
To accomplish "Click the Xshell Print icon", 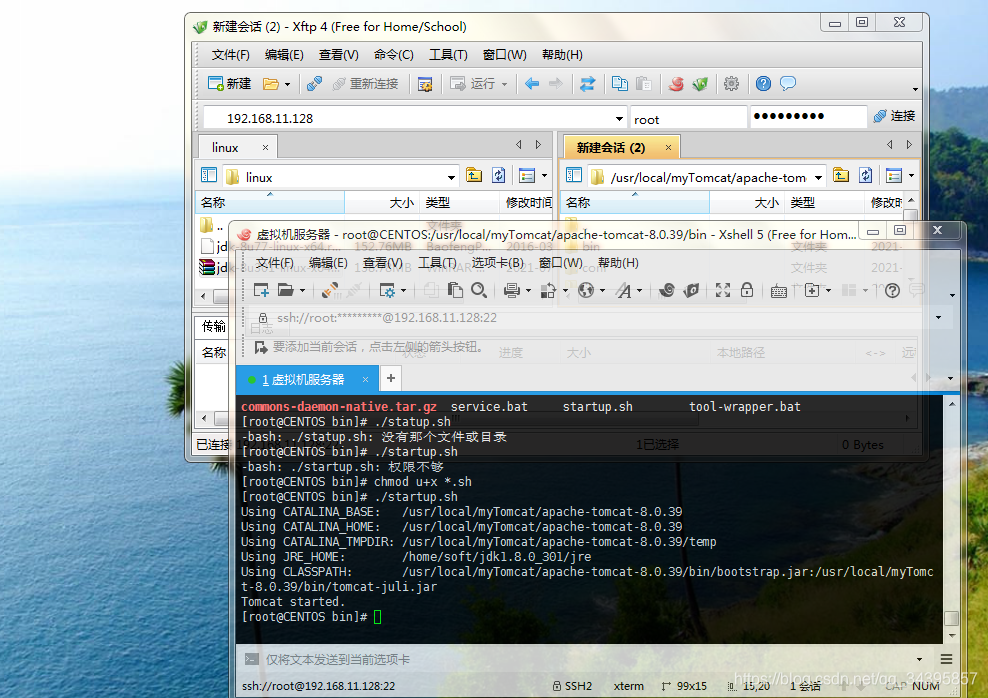I will tap(512, 290).
